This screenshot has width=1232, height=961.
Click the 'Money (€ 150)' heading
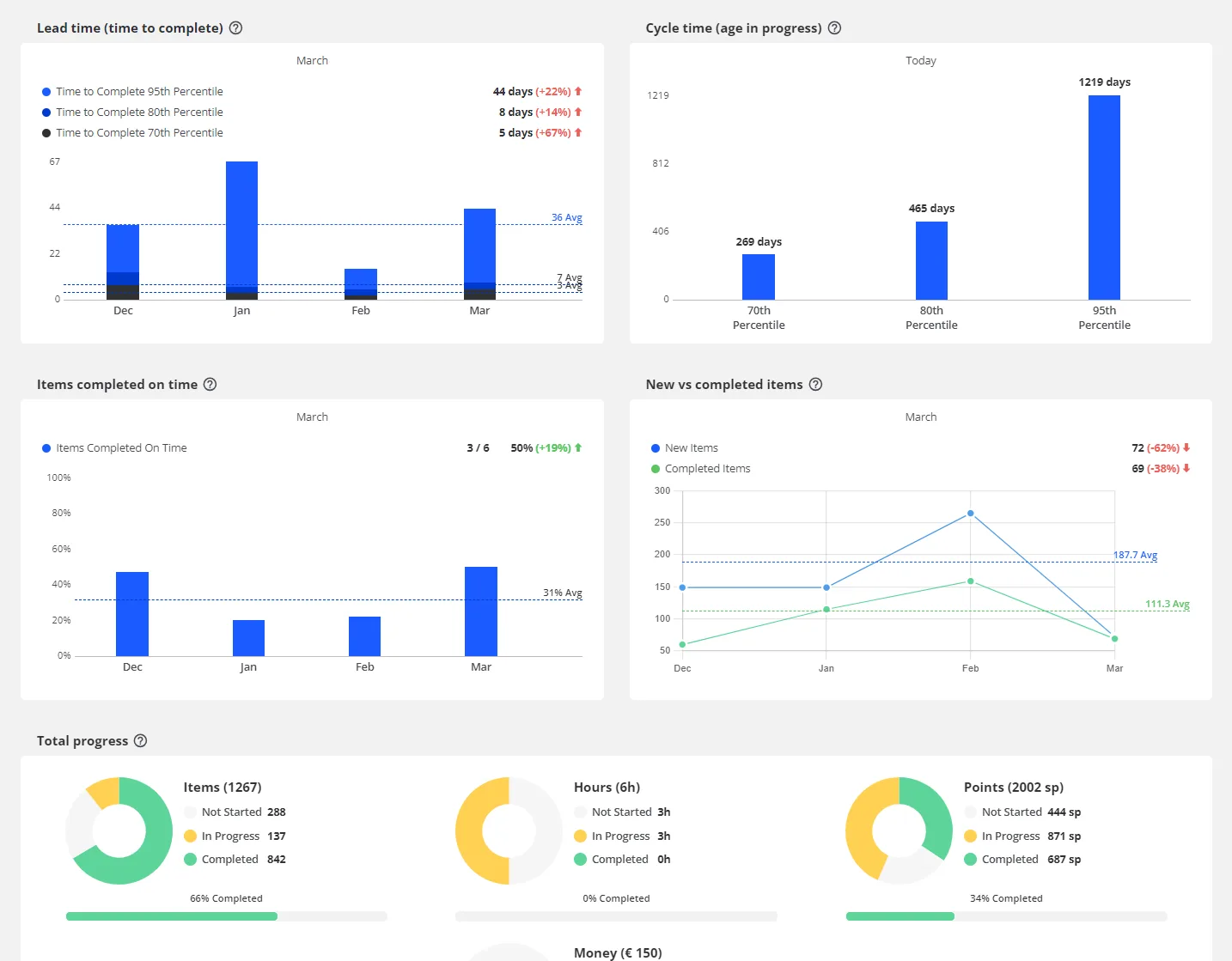click(x=618, y=953)
